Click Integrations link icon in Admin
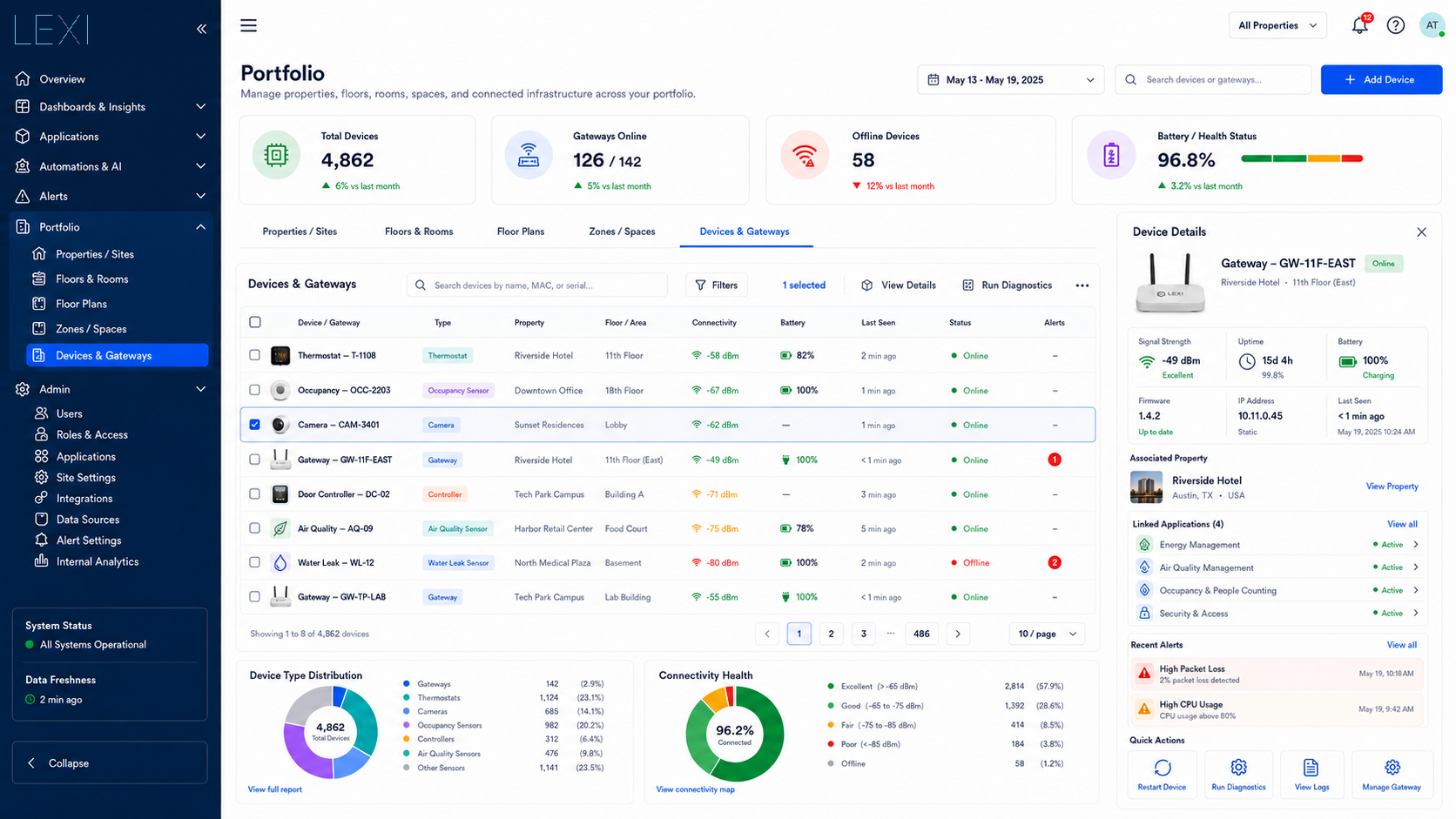This screenshot has width=1456, height=819. [41, 498]
